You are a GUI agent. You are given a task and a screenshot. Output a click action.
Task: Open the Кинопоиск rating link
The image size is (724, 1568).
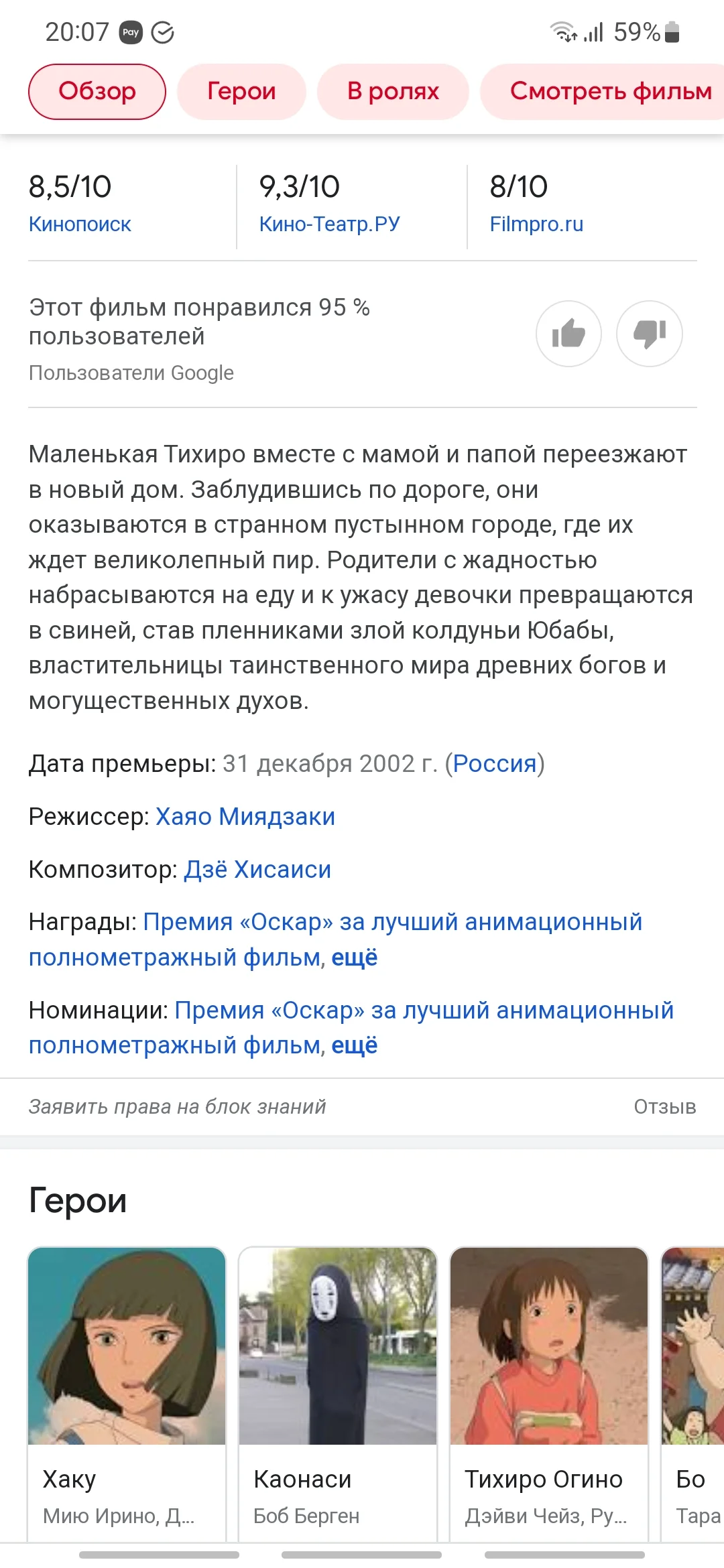coord(79,223)
